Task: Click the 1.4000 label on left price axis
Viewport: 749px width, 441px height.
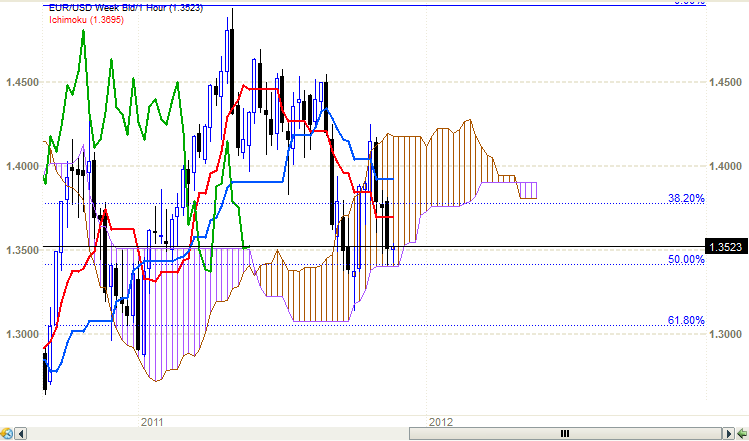Action: click(22, 166)
